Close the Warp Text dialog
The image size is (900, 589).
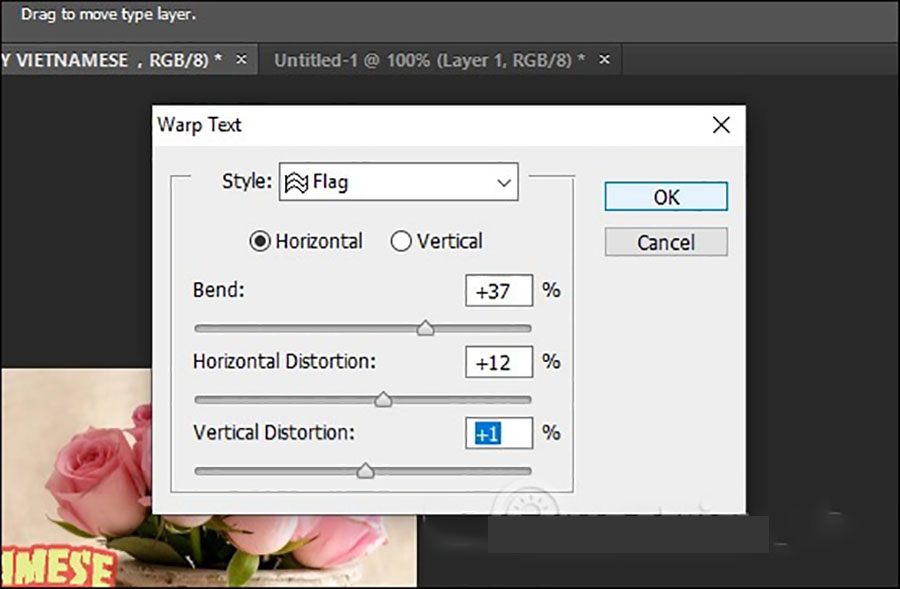click(x=720, y=125)
